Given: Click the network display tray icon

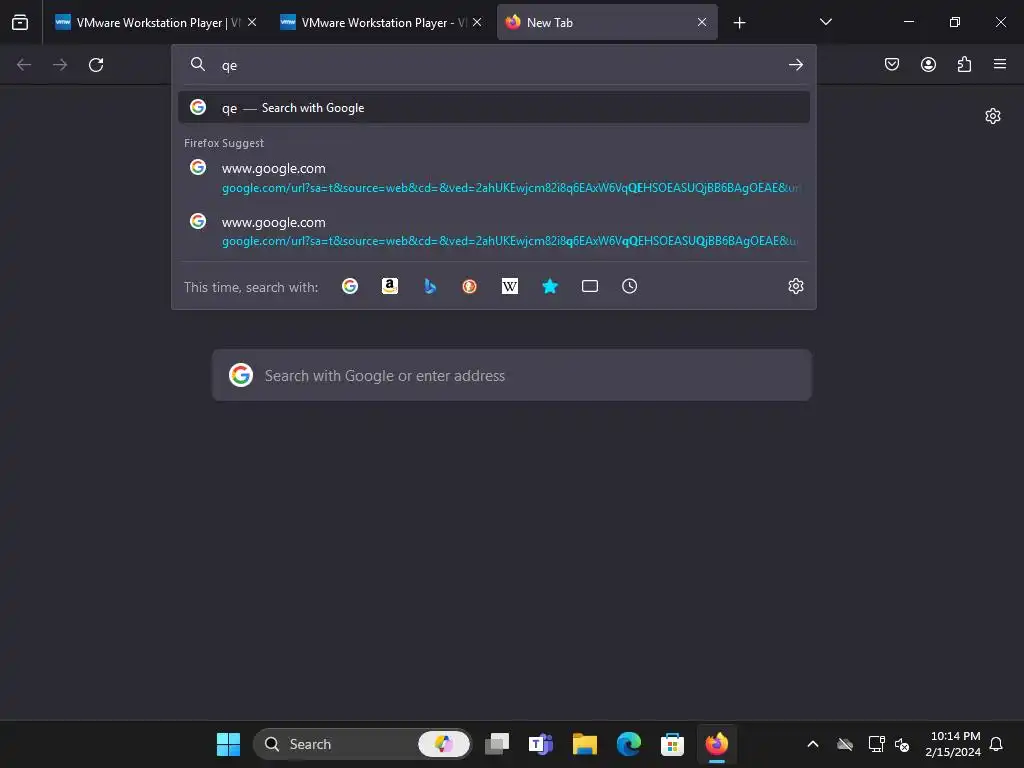Looking at the screenshot, I should 876,744.
